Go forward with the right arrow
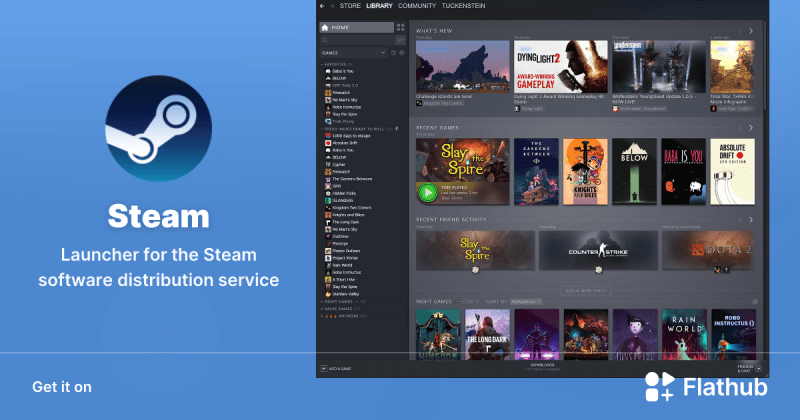Image resolution: width=800 pixels, height=420 pixels. point(332,6)
